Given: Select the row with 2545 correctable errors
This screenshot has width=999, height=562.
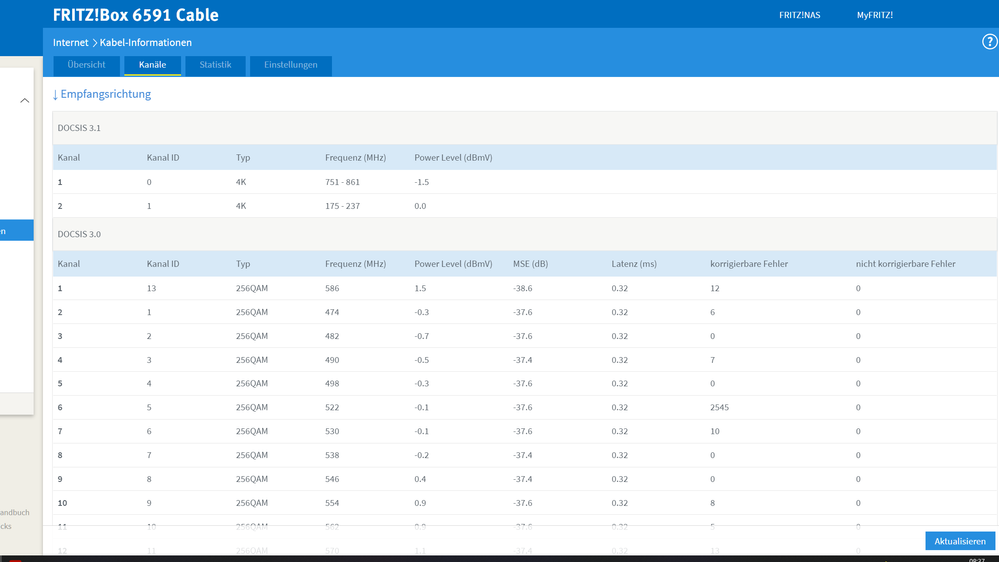Looking at the screenshot, I should click(525, 407).
